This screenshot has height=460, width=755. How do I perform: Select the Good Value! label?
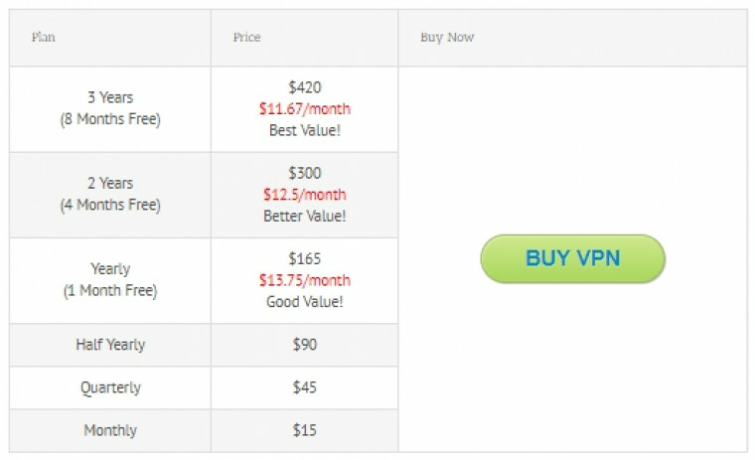point(305,302)
